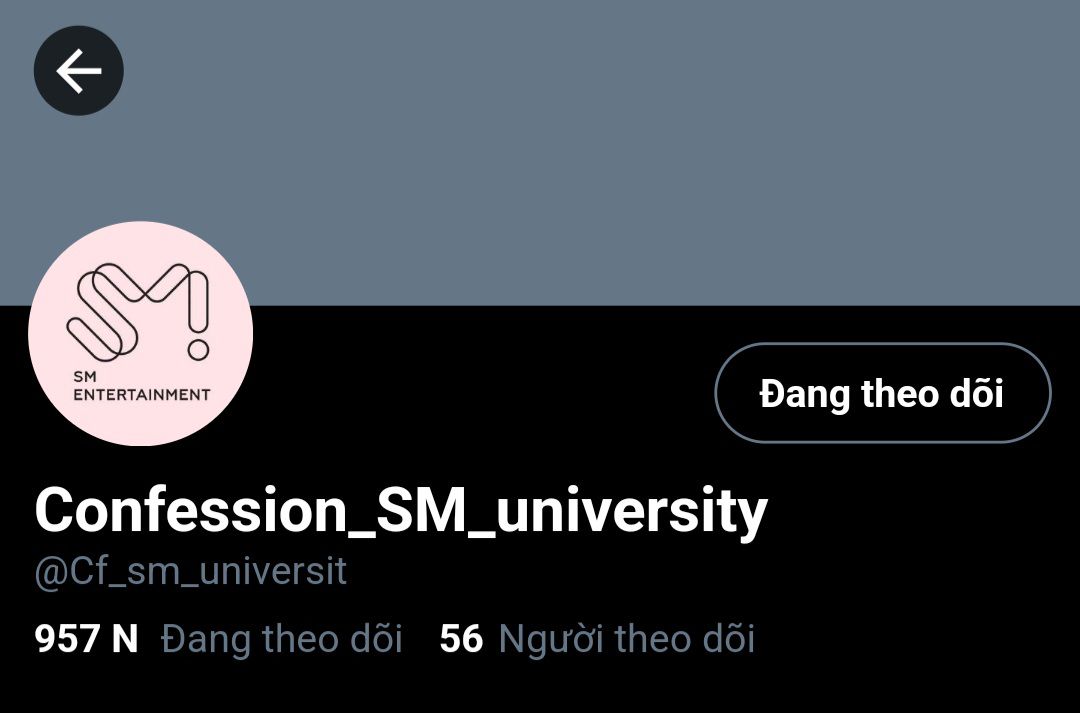Tap the number 957 in following stats
1080x713 pixels.
(67, 639)
